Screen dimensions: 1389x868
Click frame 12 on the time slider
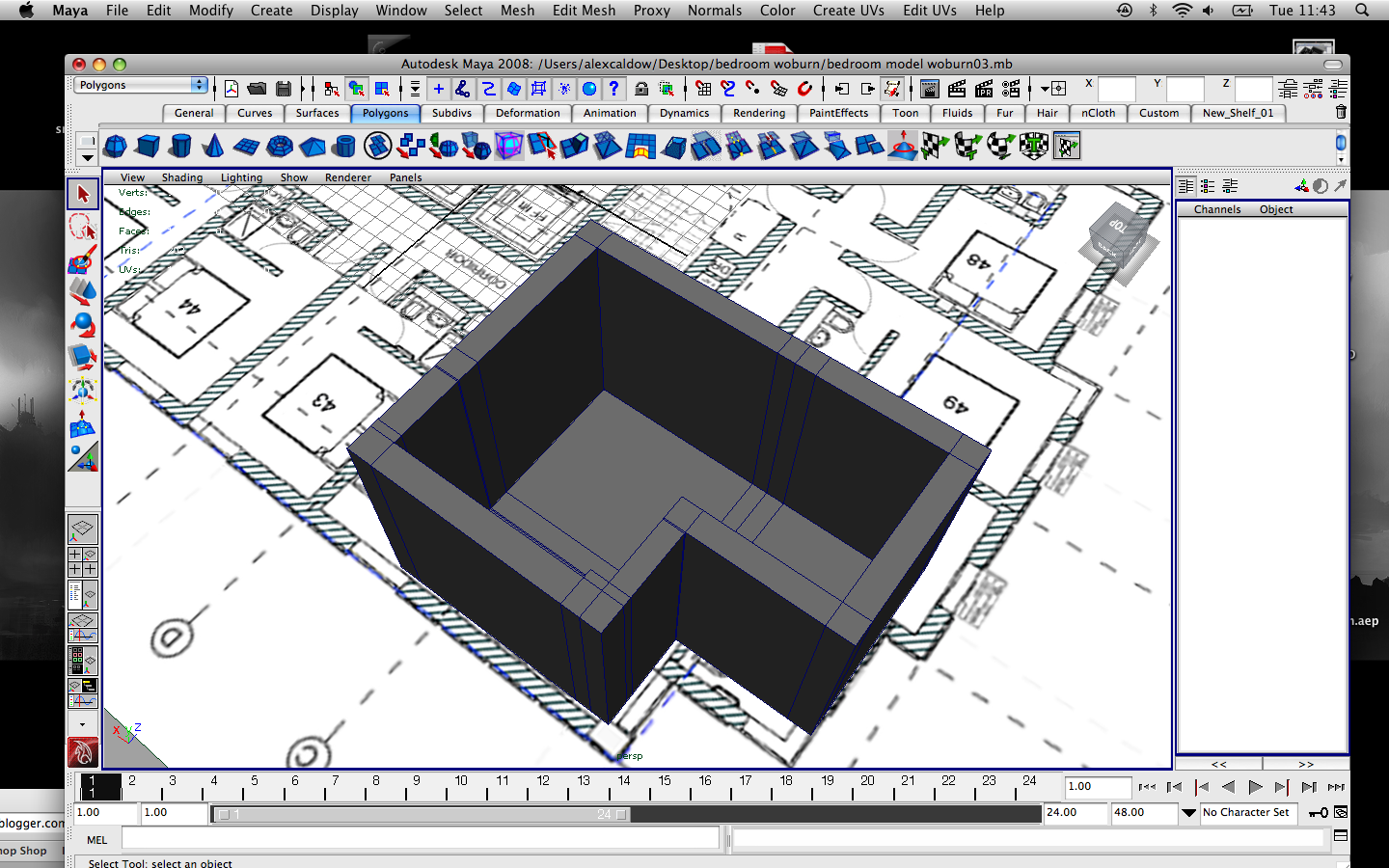point(543,786)
